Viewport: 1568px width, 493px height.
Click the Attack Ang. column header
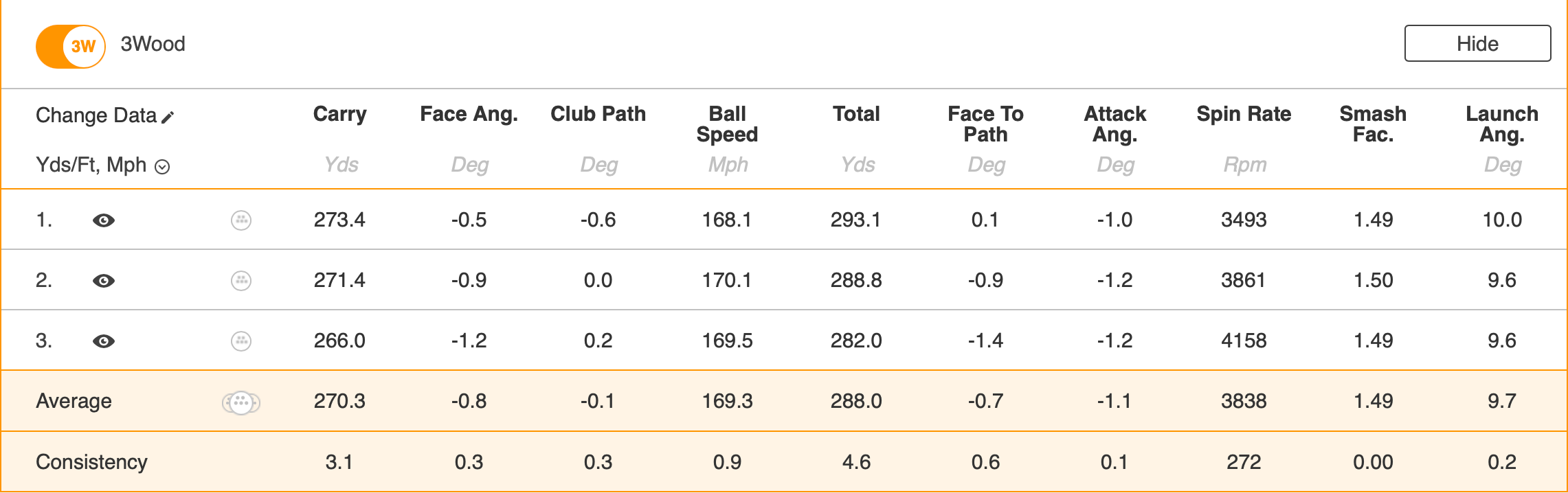click(1115, 124)
